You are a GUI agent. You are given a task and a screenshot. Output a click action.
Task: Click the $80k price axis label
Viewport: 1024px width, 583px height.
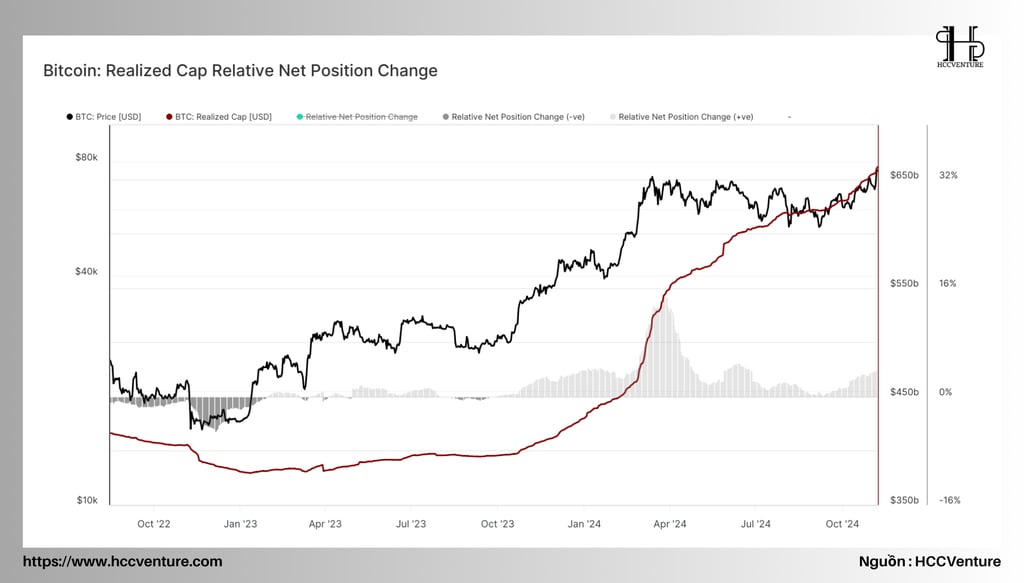[x=86, y=157]
